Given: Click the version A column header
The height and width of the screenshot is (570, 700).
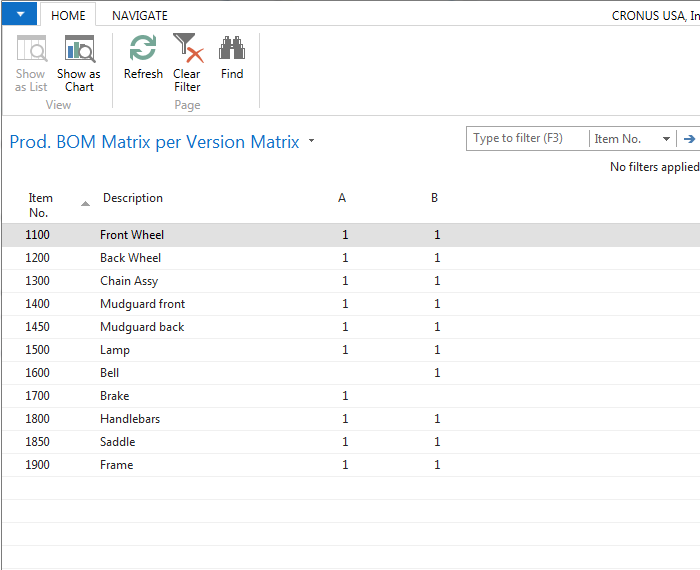Looking at the screenshot, I should (x=342, y=198).
